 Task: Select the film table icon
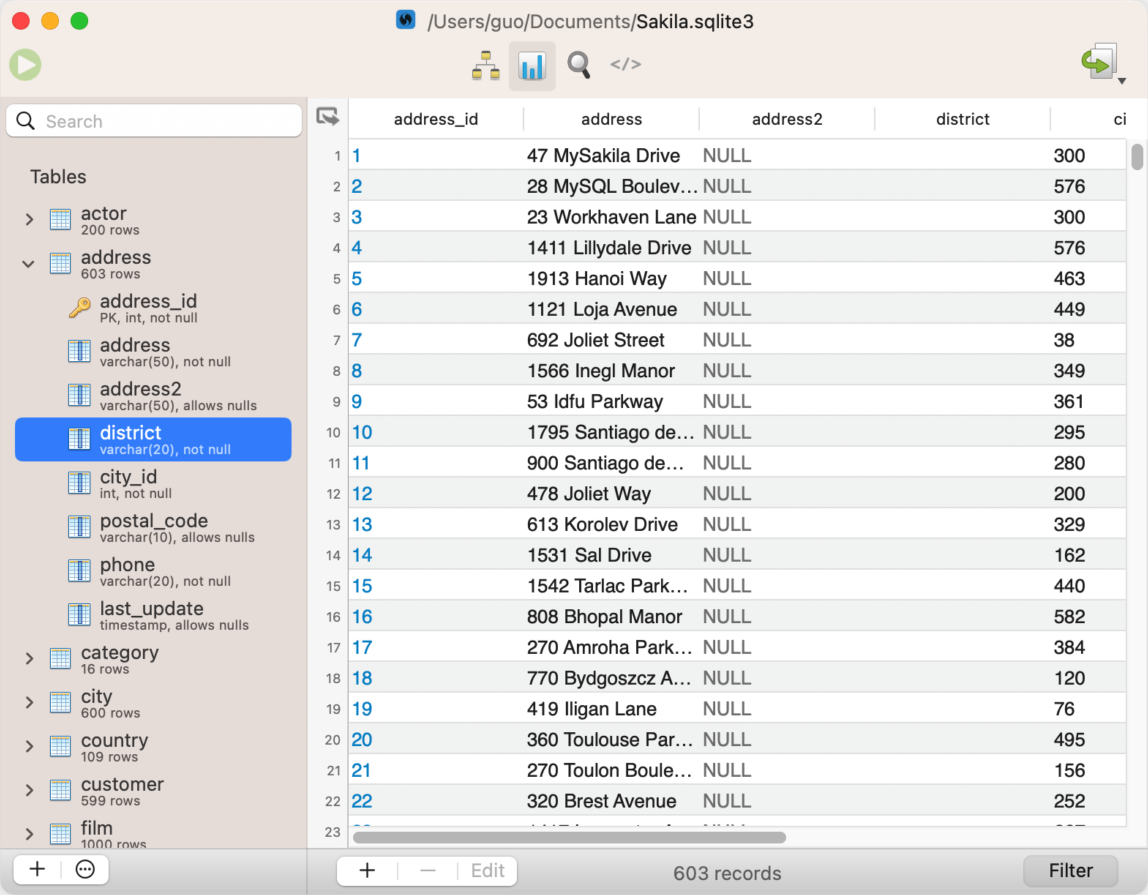[60, 834]
